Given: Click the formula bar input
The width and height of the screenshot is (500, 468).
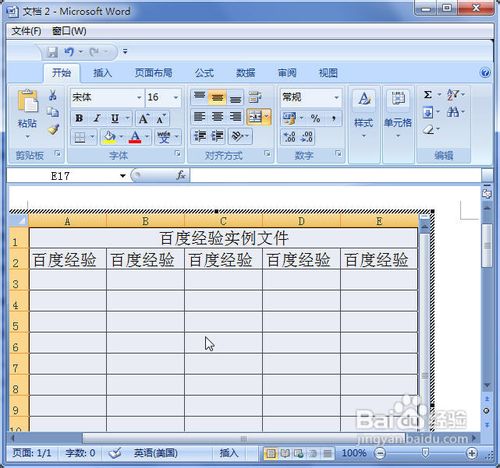Looking at the screenshot, I should click(335, 175).
